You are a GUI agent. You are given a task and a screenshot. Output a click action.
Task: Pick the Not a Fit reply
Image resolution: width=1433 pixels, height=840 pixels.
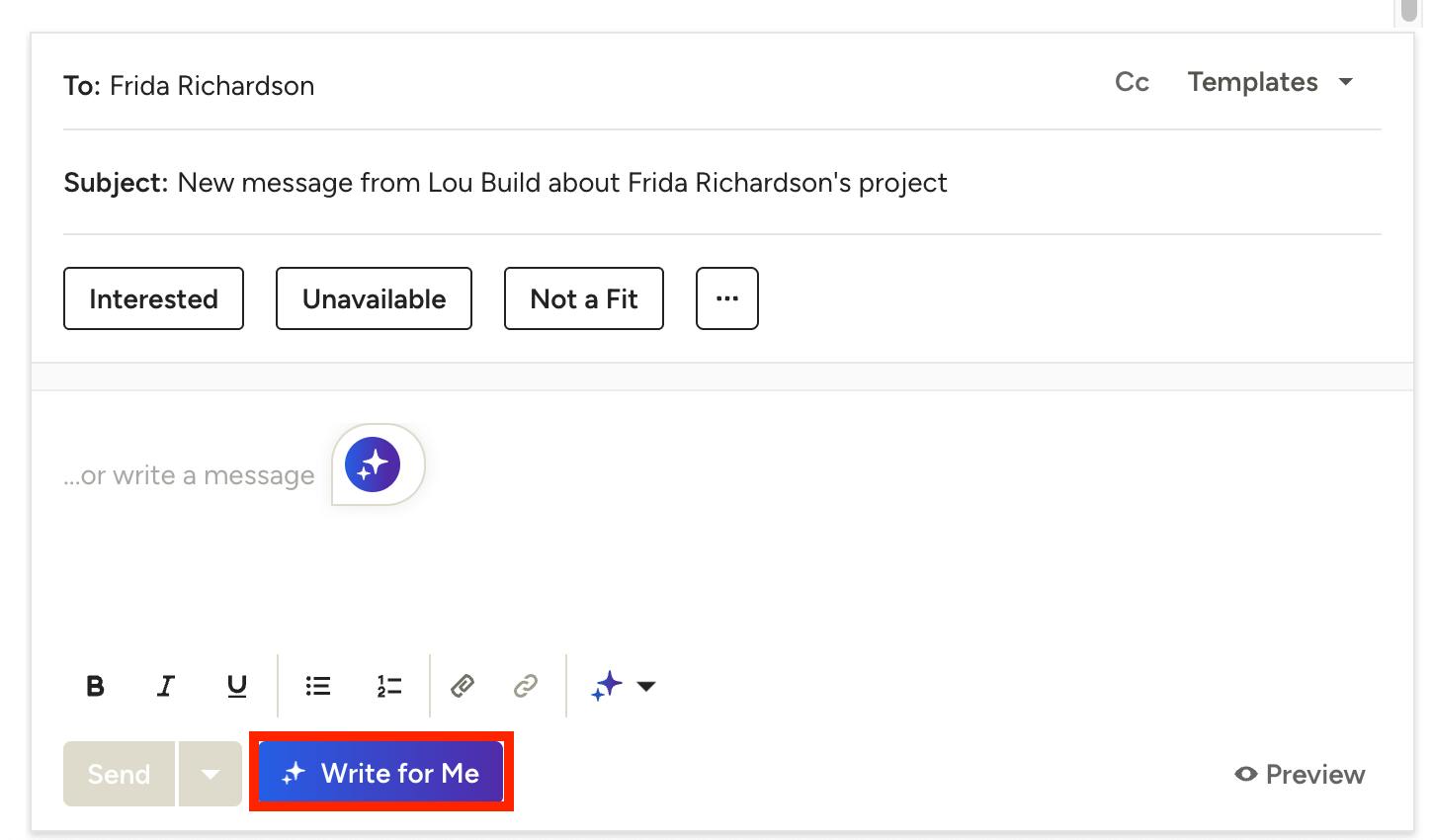pyautogui.click(x=584, y=298)
